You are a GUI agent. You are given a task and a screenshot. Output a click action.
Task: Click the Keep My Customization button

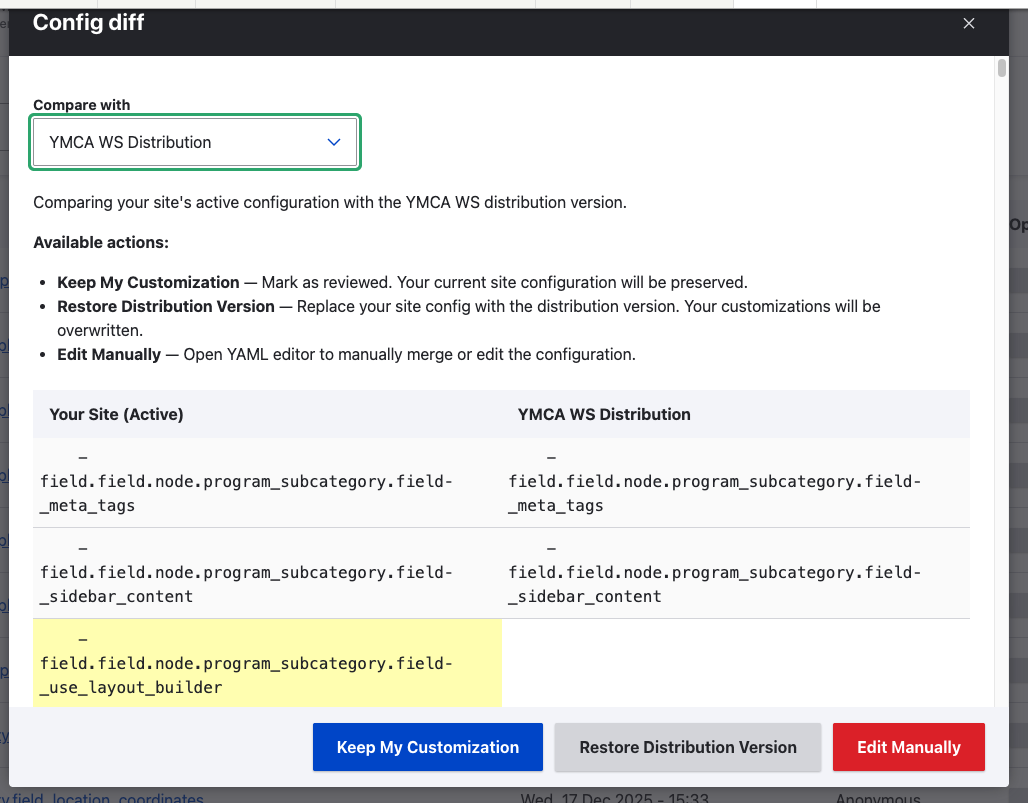427,747
